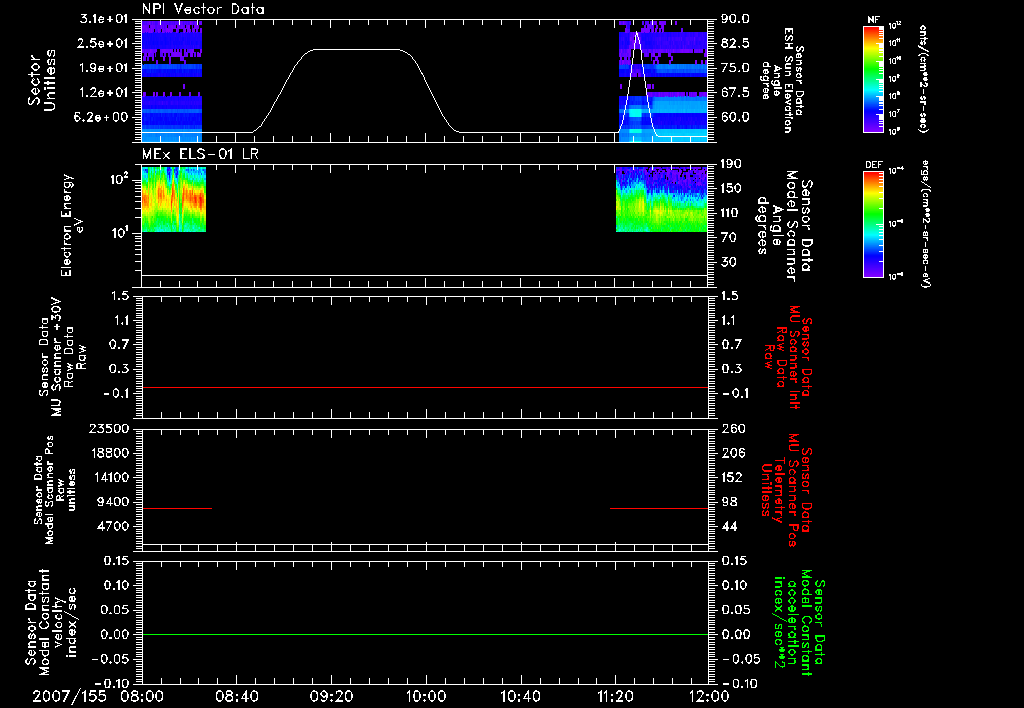Click the 'Electron Energy eV' axis label
The image size is (1024, 708).
(72, 225)
